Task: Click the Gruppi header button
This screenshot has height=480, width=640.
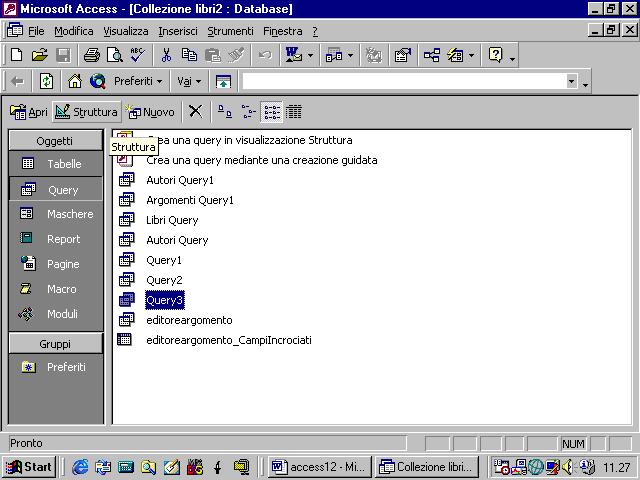Action: 56,344
